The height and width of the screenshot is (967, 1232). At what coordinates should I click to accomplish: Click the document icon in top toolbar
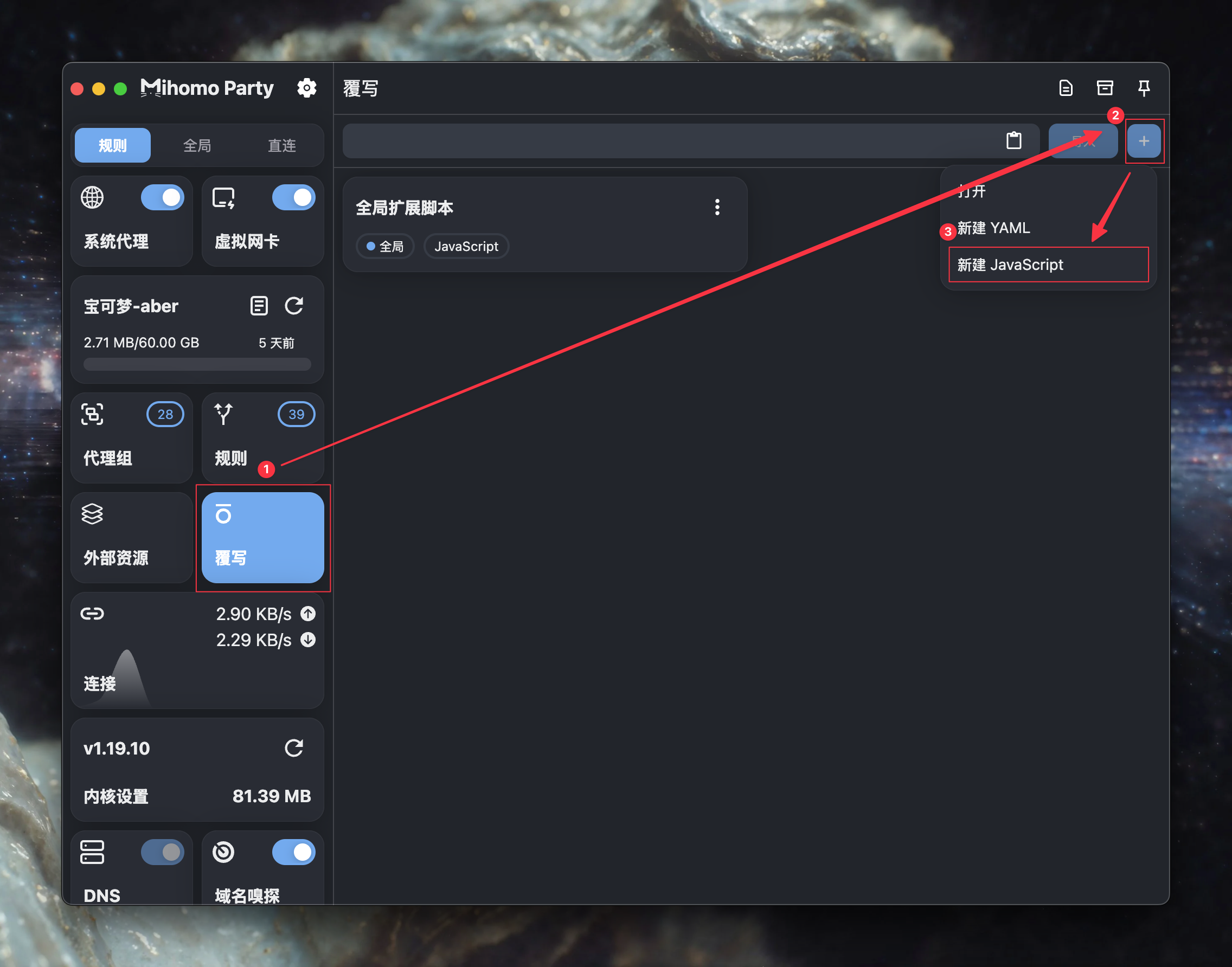tap(1066, 88)
